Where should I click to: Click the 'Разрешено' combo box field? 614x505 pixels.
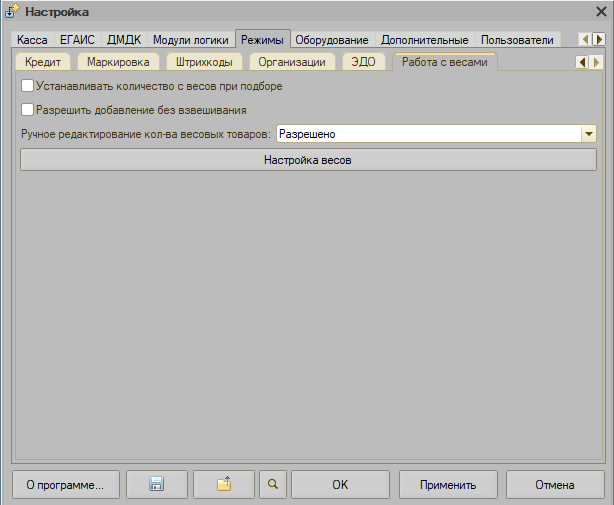(x=427, y=133)
